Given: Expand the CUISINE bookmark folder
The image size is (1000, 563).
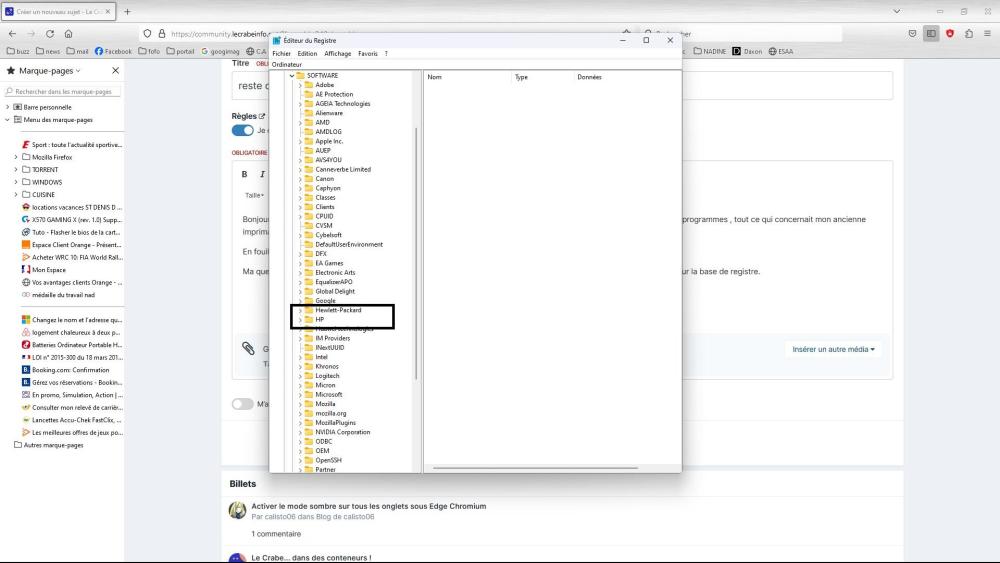Looking at the screenshot, I should (x=16, y=194).
